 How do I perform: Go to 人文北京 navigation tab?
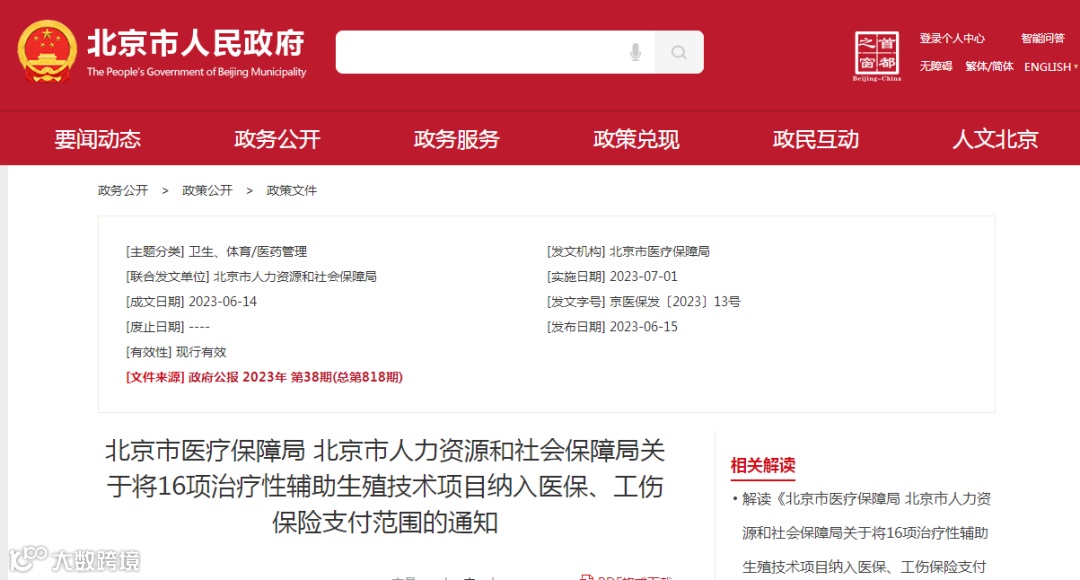click(995, 139)
